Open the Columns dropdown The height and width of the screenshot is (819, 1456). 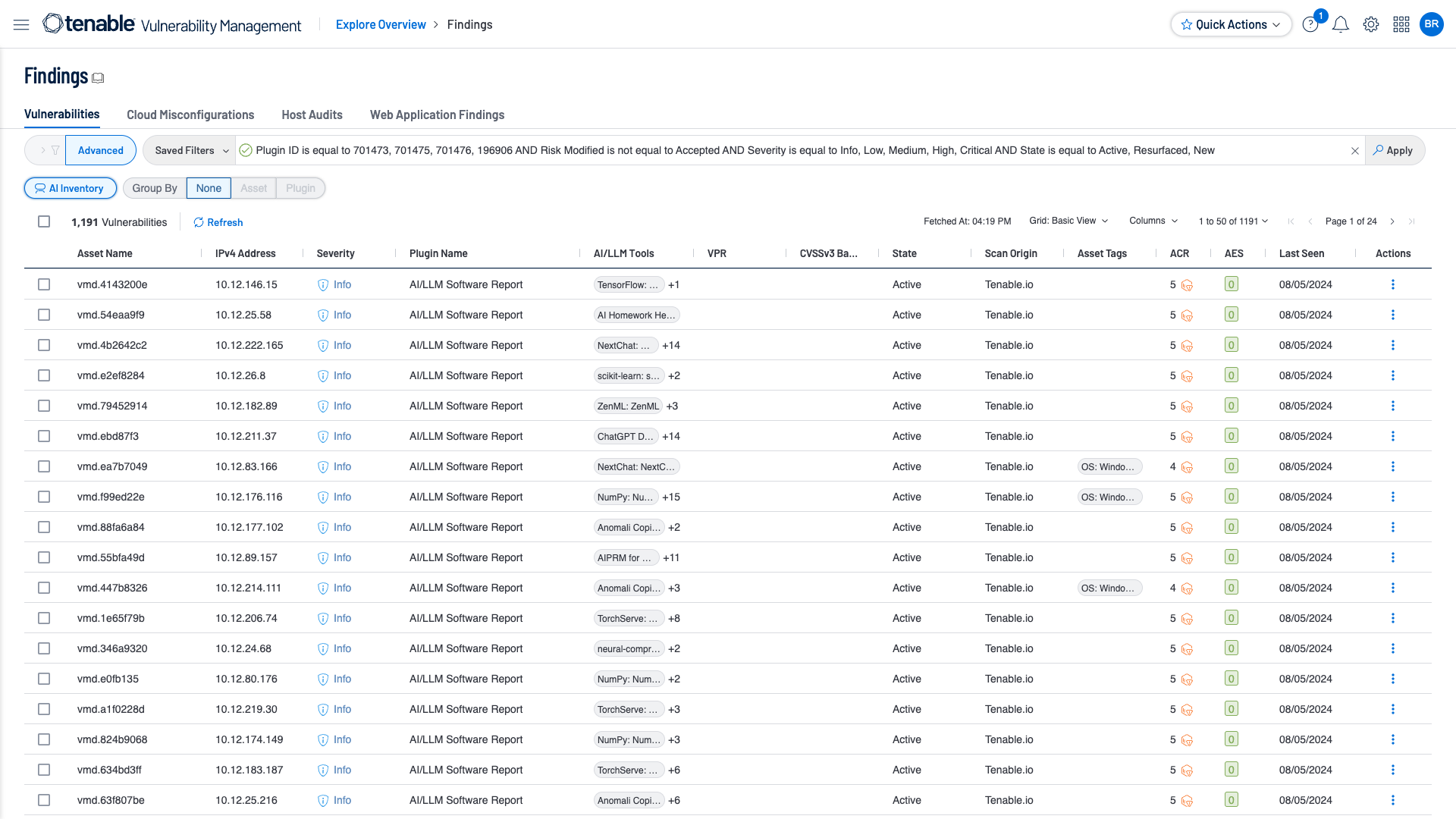coord(1153,221)
